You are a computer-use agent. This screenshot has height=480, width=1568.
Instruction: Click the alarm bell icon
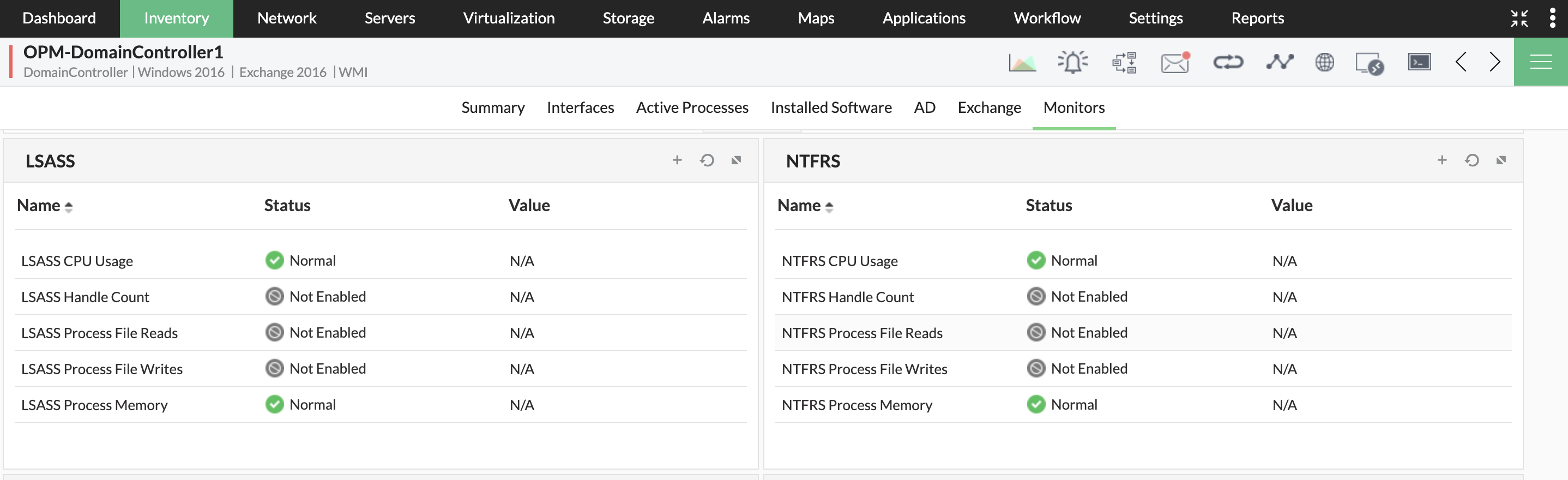click(x=1072, y=62)
